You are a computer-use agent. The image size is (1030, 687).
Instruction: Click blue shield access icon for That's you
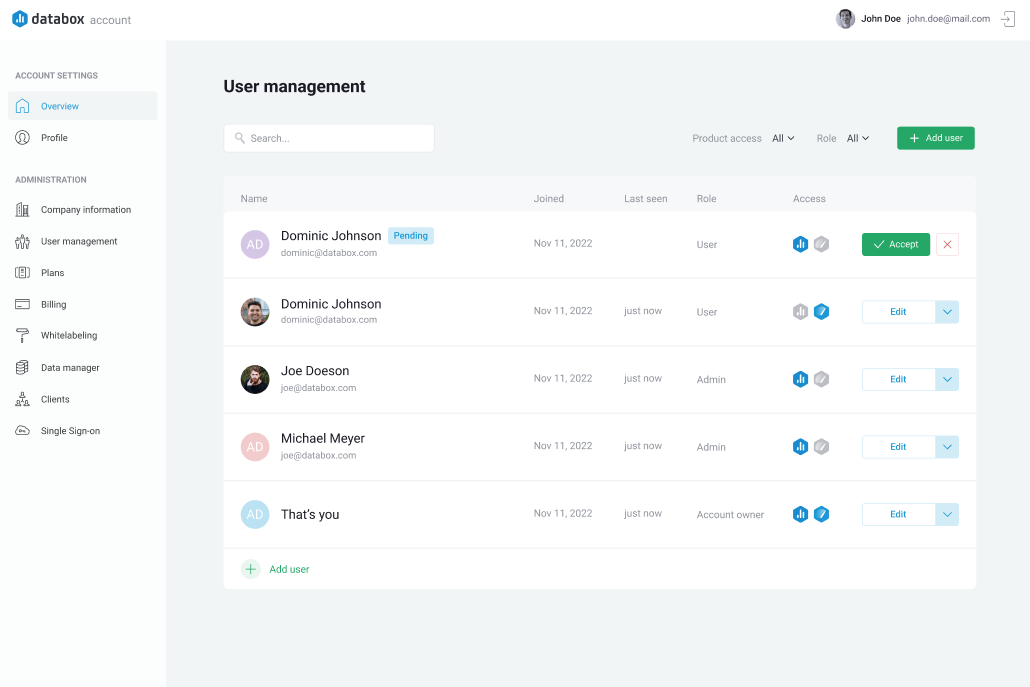(x=821, y=514)
